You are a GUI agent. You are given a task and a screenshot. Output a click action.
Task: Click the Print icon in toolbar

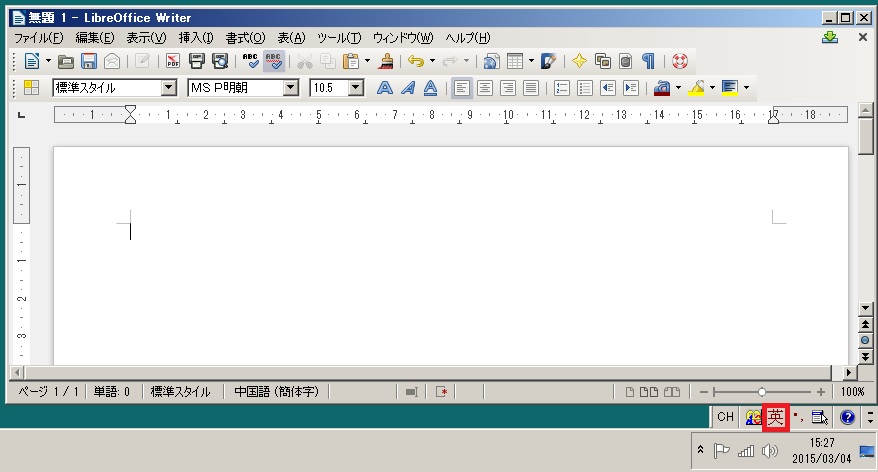(196, 61)
